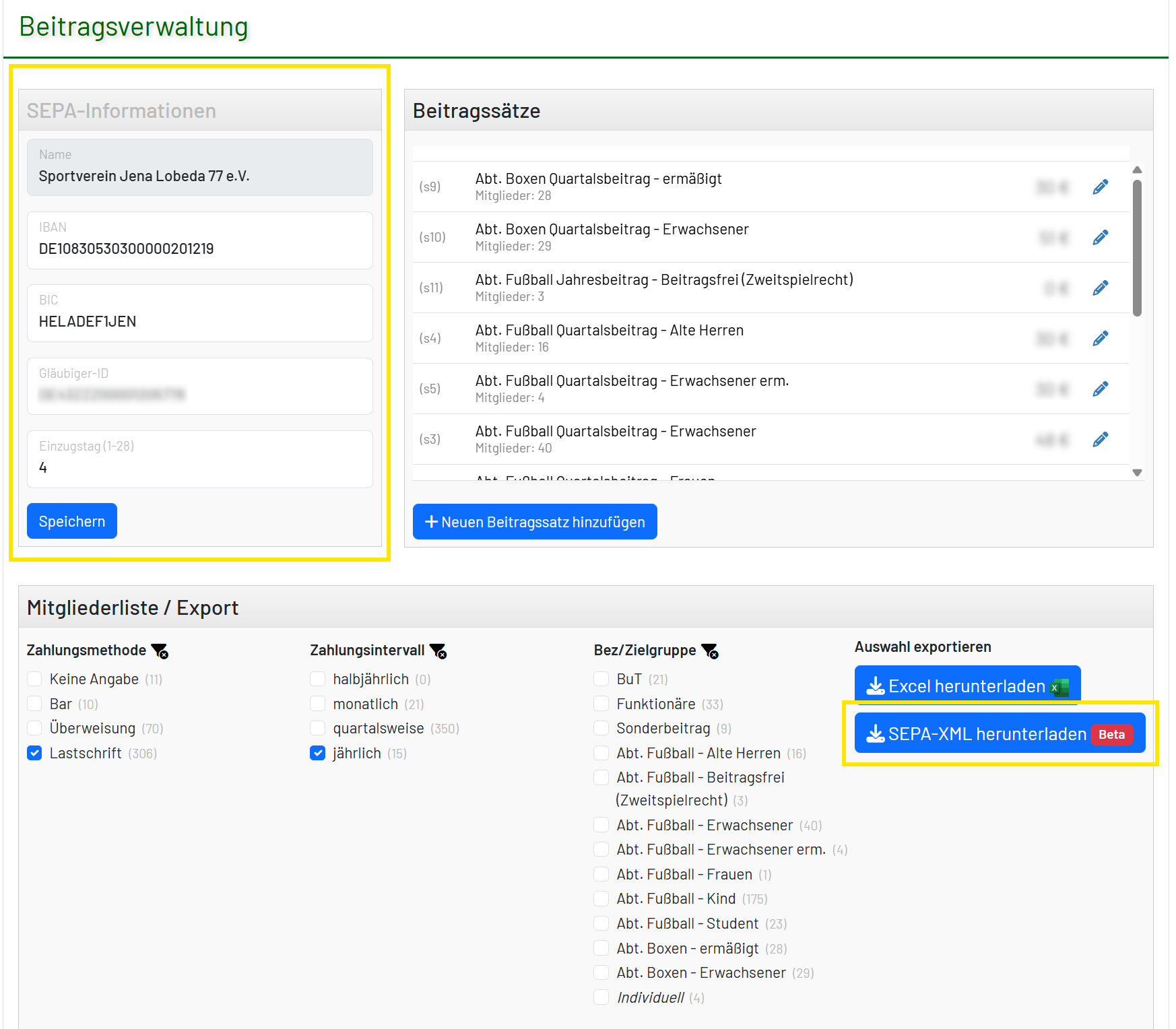Viewport: 1176px width, 1029px height.
Task: Edit Fußball Jahresbeitrag Beitragsfrei entry
Action: pos(1100,288)
